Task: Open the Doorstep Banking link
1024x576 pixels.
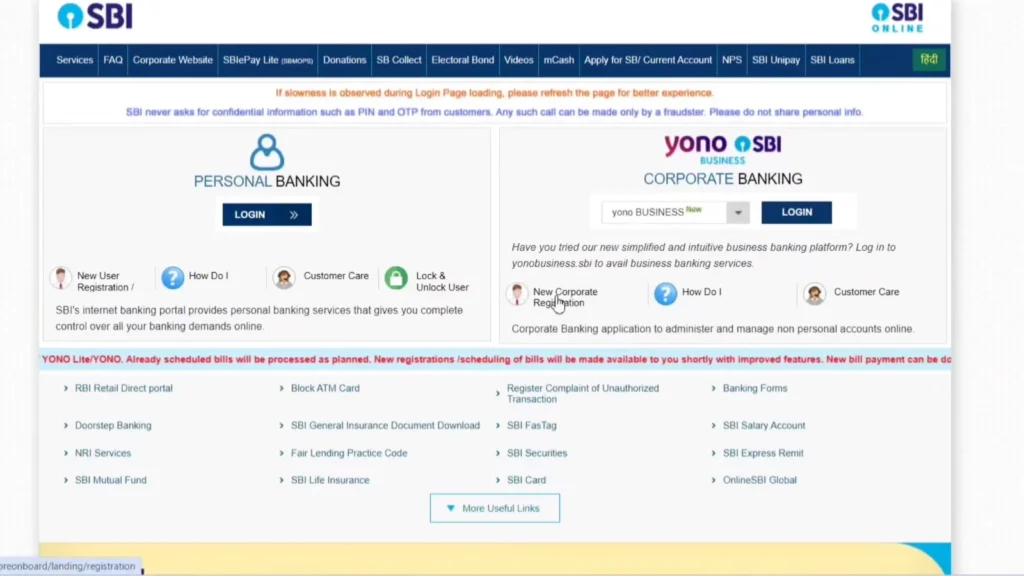Action: 113,425
